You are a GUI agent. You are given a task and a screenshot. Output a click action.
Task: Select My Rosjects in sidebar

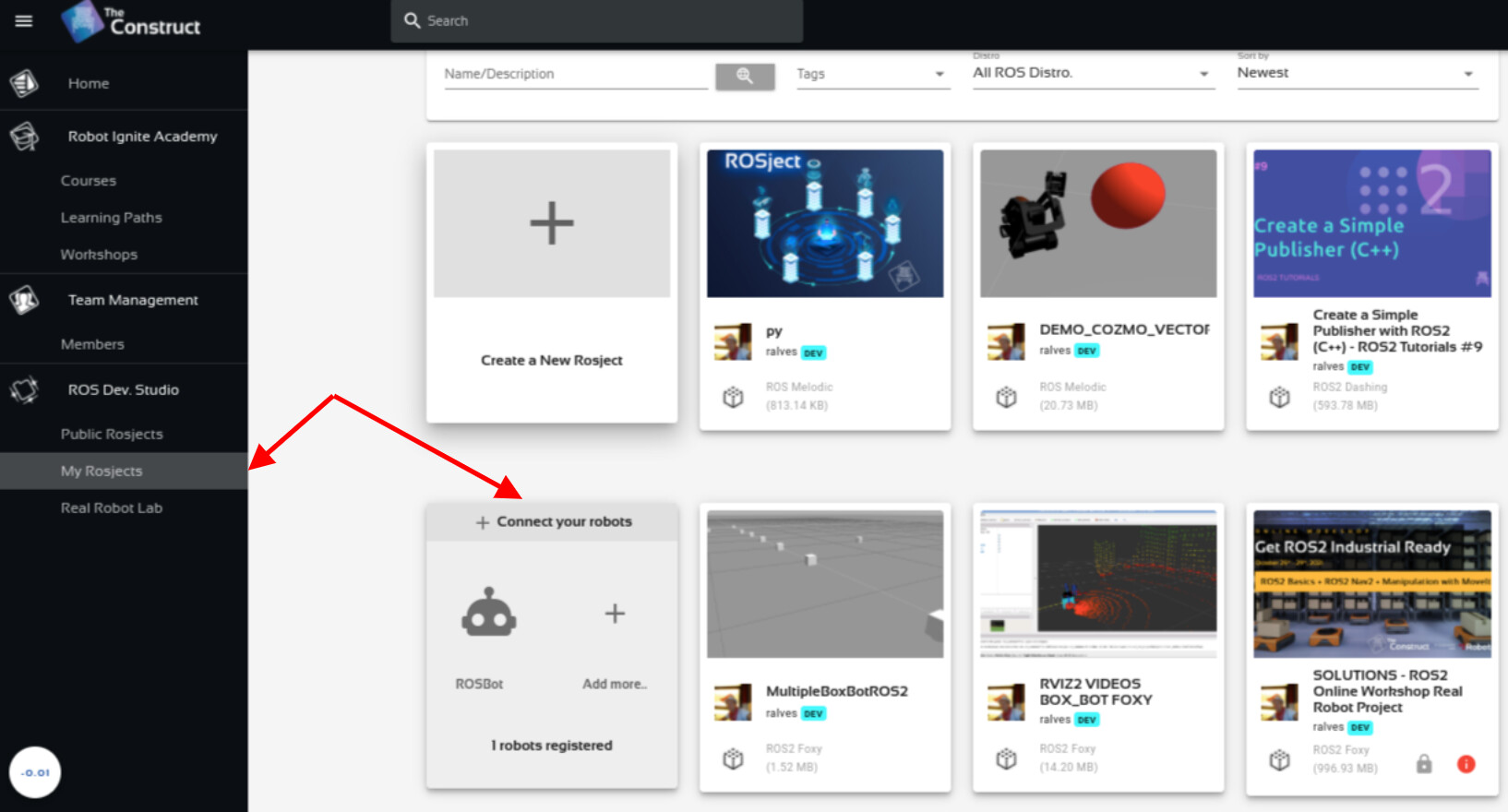click(x=124, y=471)
